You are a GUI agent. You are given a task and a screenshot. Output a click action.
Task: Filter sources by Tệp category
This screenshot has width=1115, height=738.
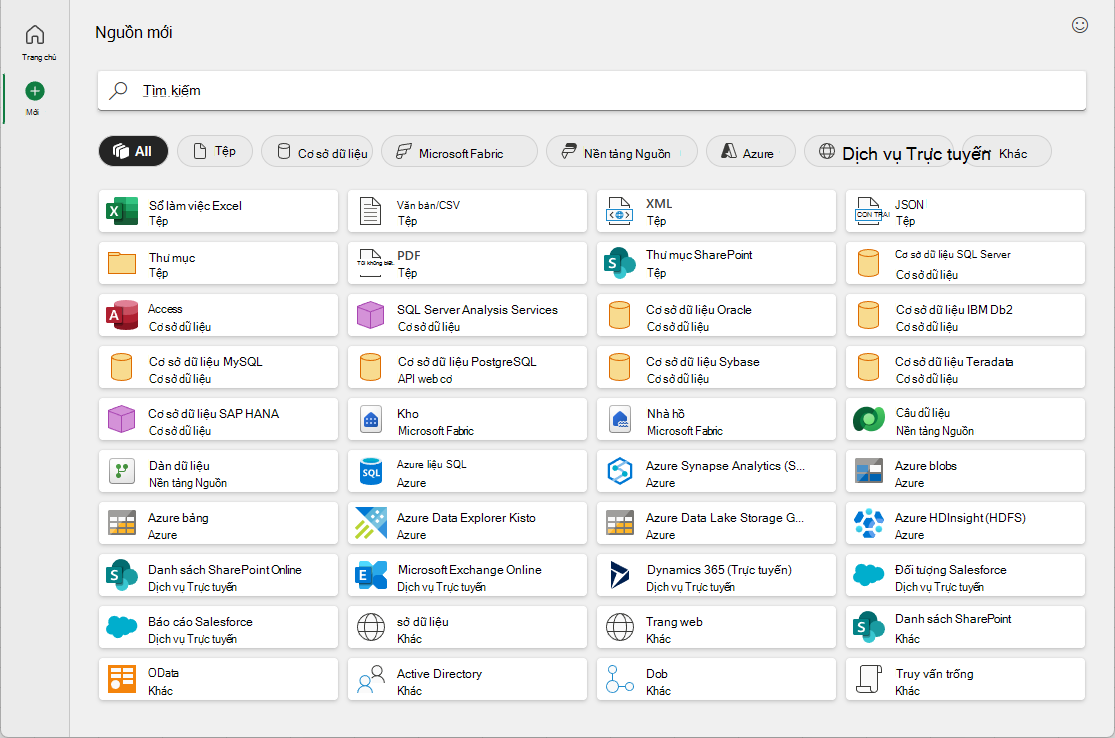click(x=215, y=151)
